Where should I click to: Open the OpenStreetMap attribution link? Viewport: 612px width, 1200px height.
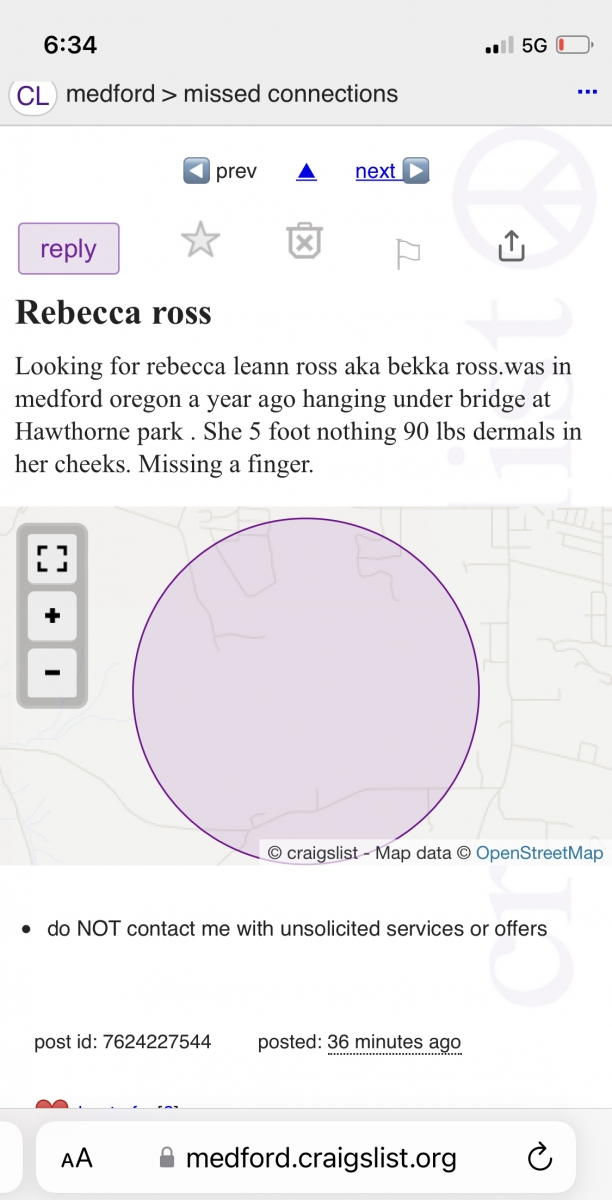[x=539, y=853]
